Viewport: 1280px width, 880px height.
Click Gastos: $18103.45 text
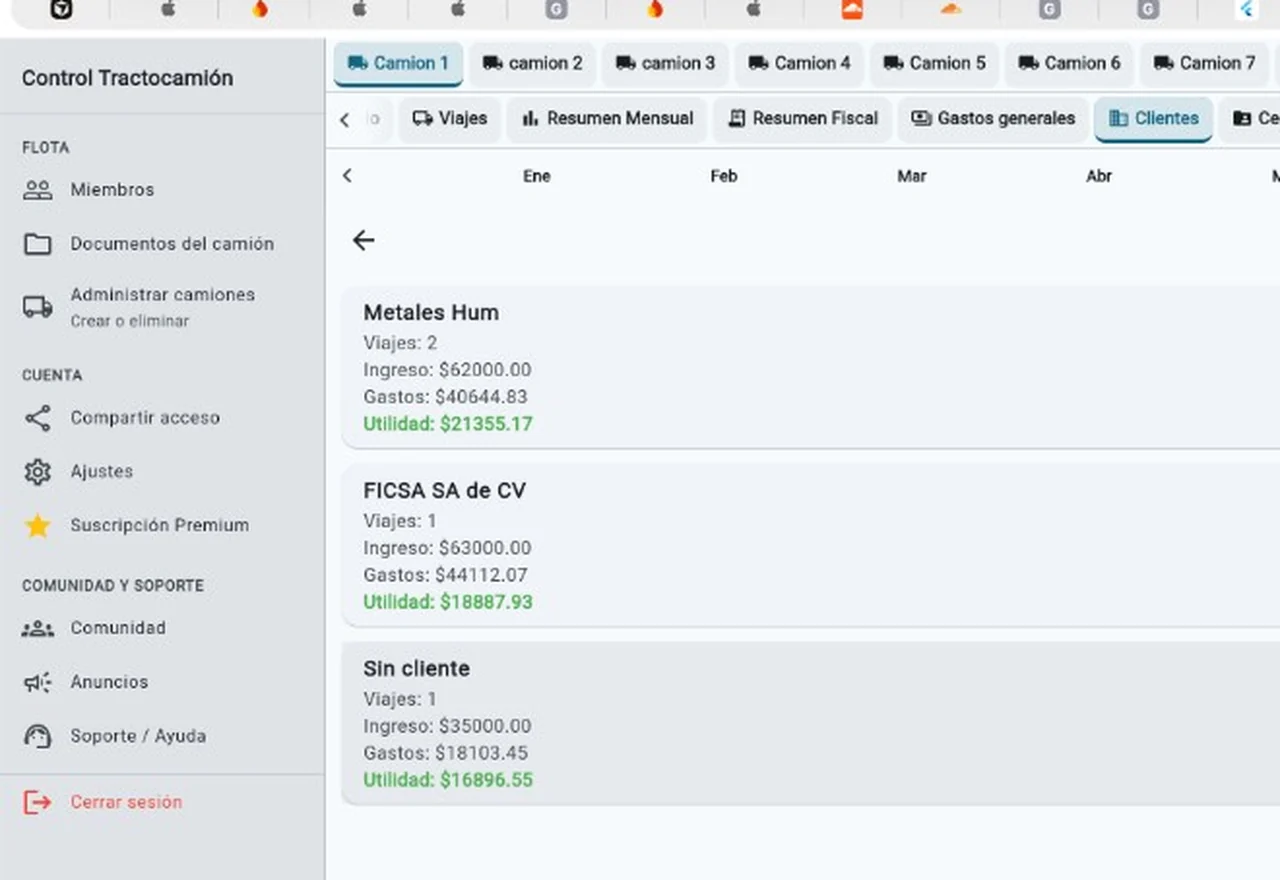445,753
